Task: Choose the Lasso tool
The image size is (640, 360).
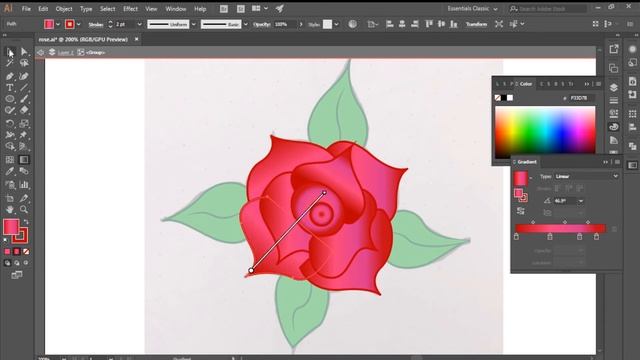Action: pos(24,63)
